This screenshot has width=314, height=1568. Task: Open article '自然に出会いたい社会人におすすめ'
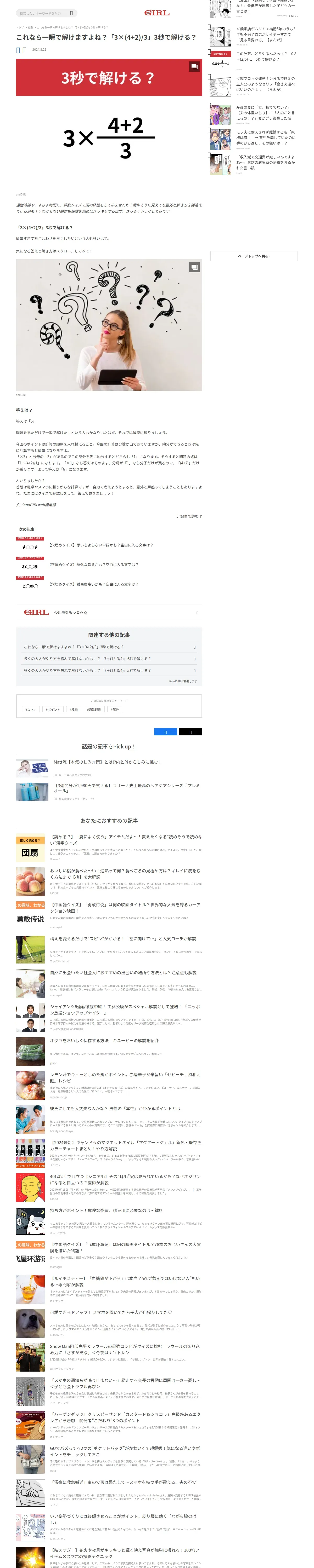pyautogui.click(x=123, y=973)
